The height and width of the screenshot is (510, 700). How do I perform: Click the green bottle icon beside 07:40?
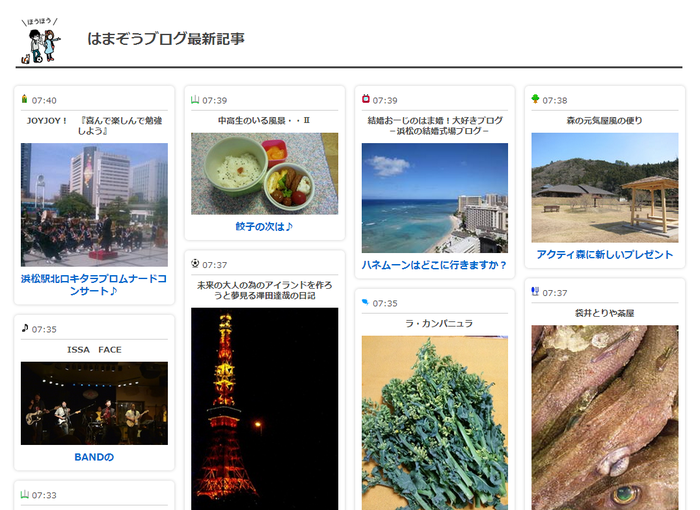[25, 99]
